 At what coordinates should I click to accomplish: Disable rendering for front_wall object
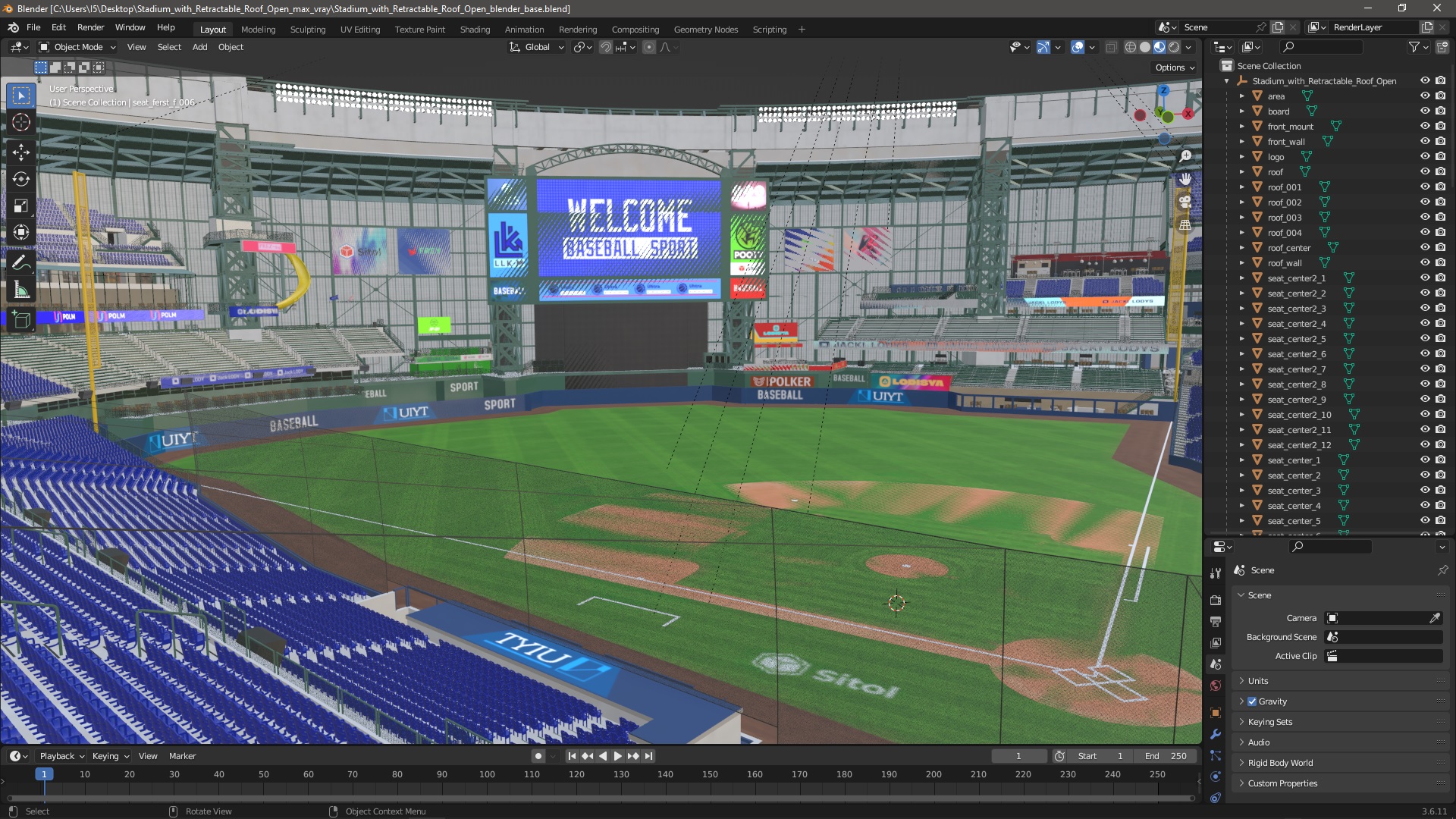(1441, 142)
